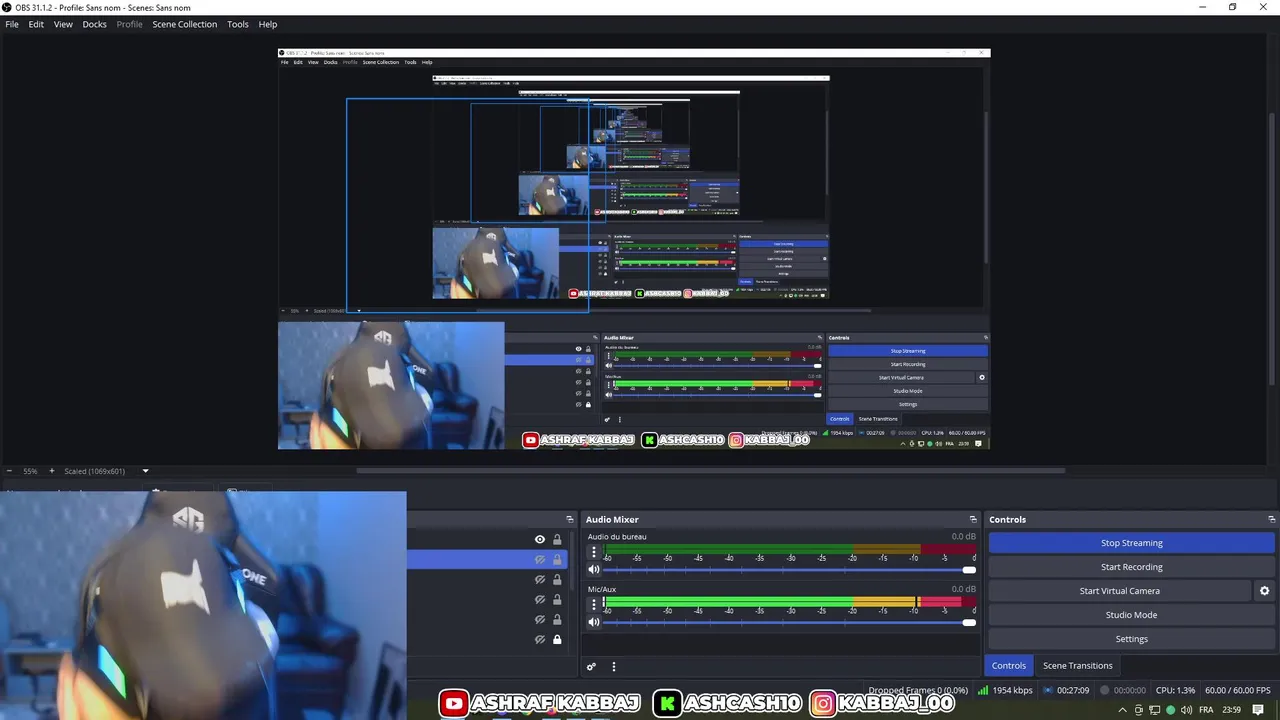Click the streaming timer 00:27:09

pos(1065,690)
